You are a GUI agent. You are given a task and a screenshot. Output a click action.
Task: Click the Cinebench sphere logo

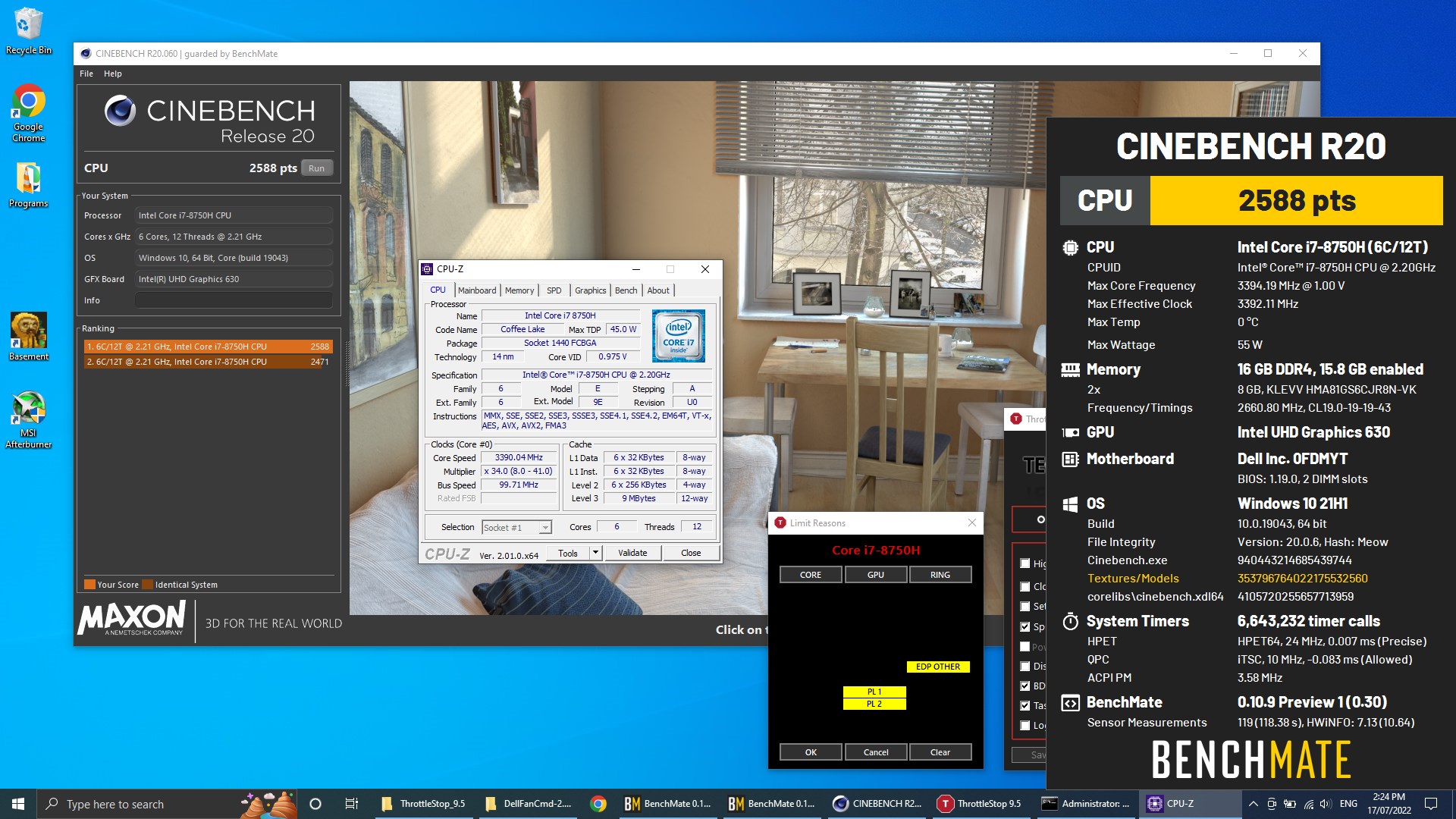(120, 111)
